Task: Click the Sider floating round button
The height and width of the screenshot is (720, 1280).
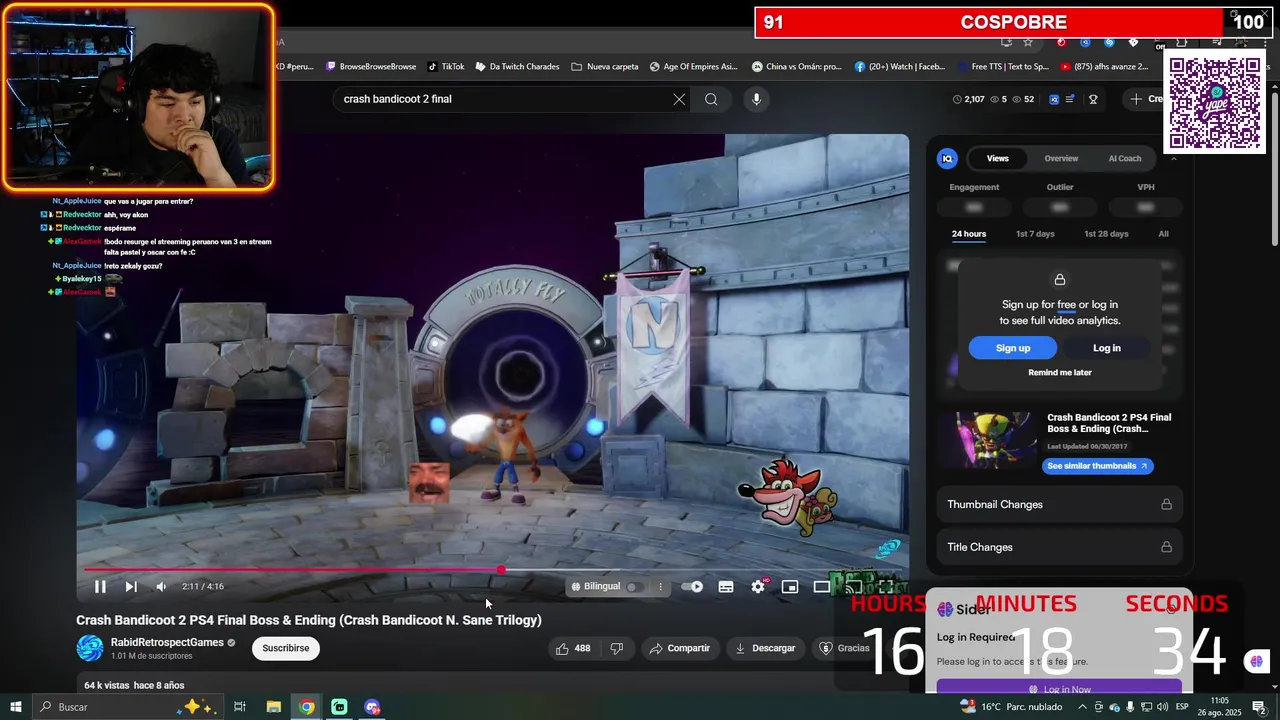Action: (1257, 661)
